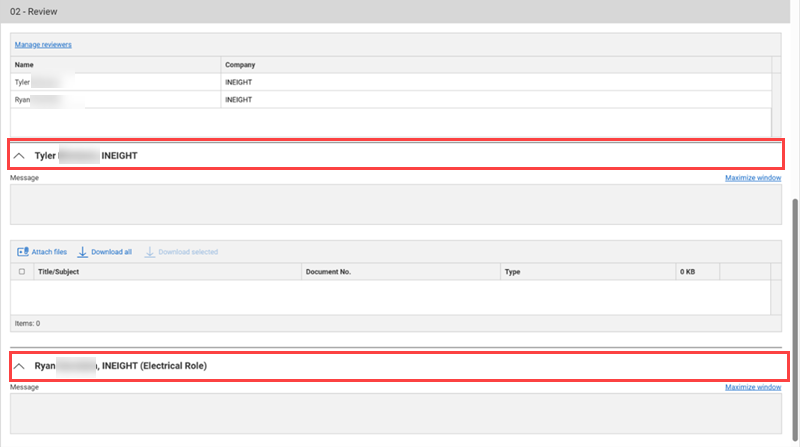Click the page vertical scrollbar thumb

tap(795, 319)
